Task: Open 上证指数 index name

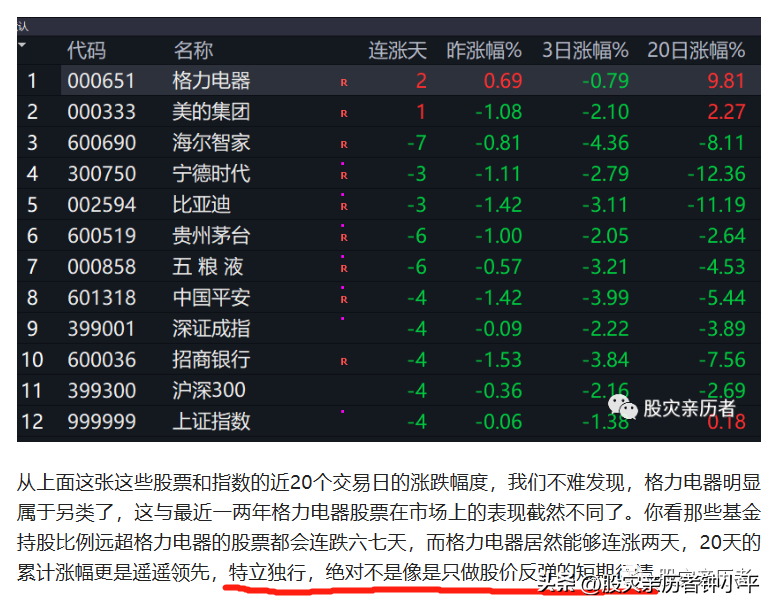Action: tap(211, 422)
